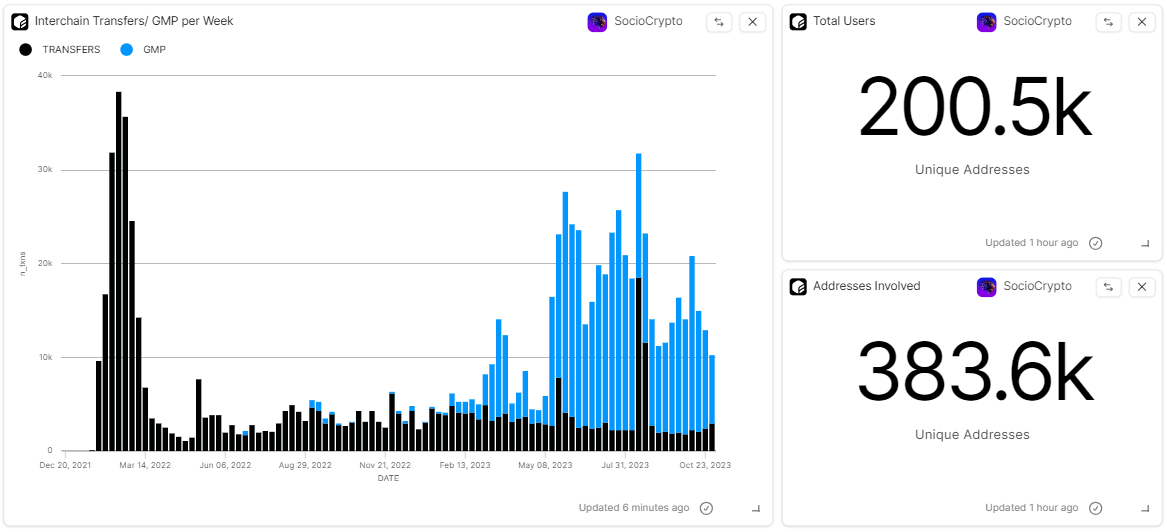1167x532 pixels.
Task: Click SocioCrypto author link in Interchain Transfers panel
Action: pyautogui.click(x=648, y=22)
